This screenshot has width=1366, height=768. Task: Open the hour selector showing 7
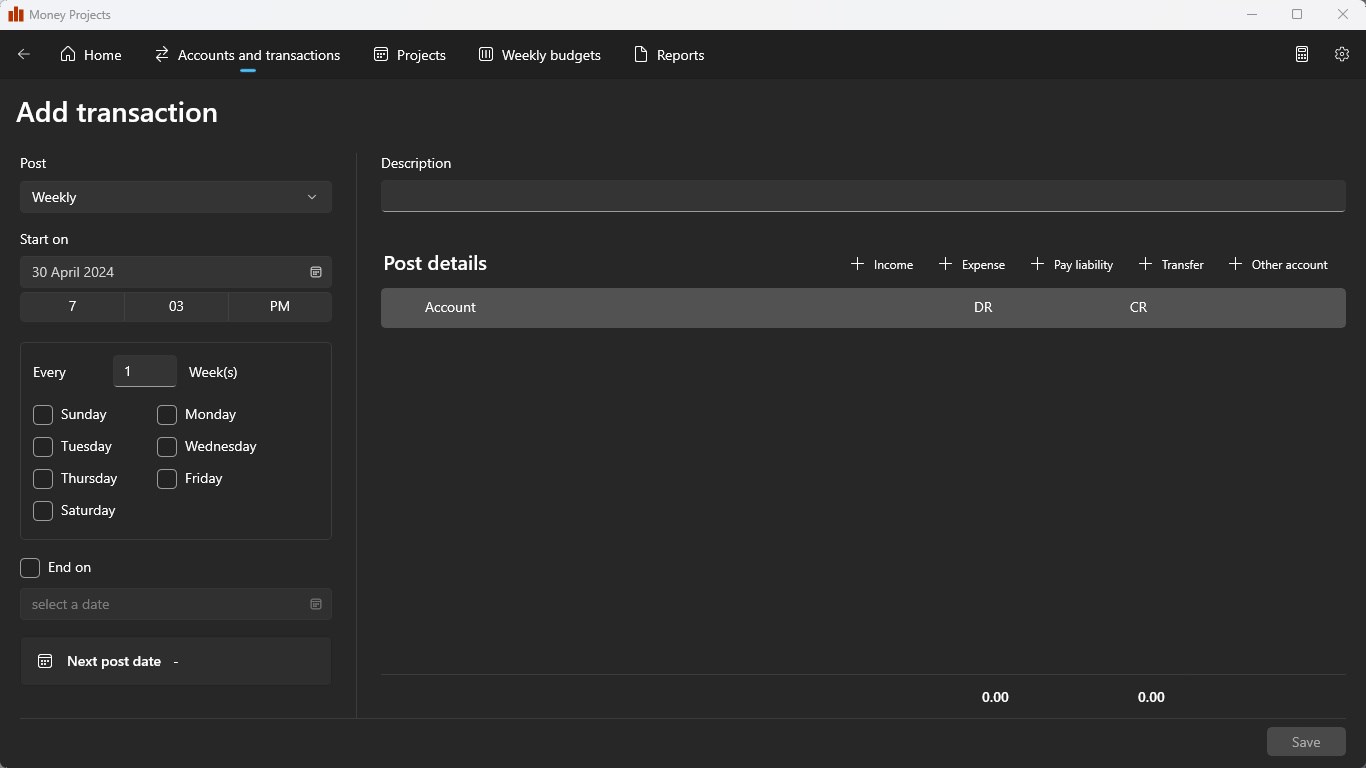coord(72,306)
